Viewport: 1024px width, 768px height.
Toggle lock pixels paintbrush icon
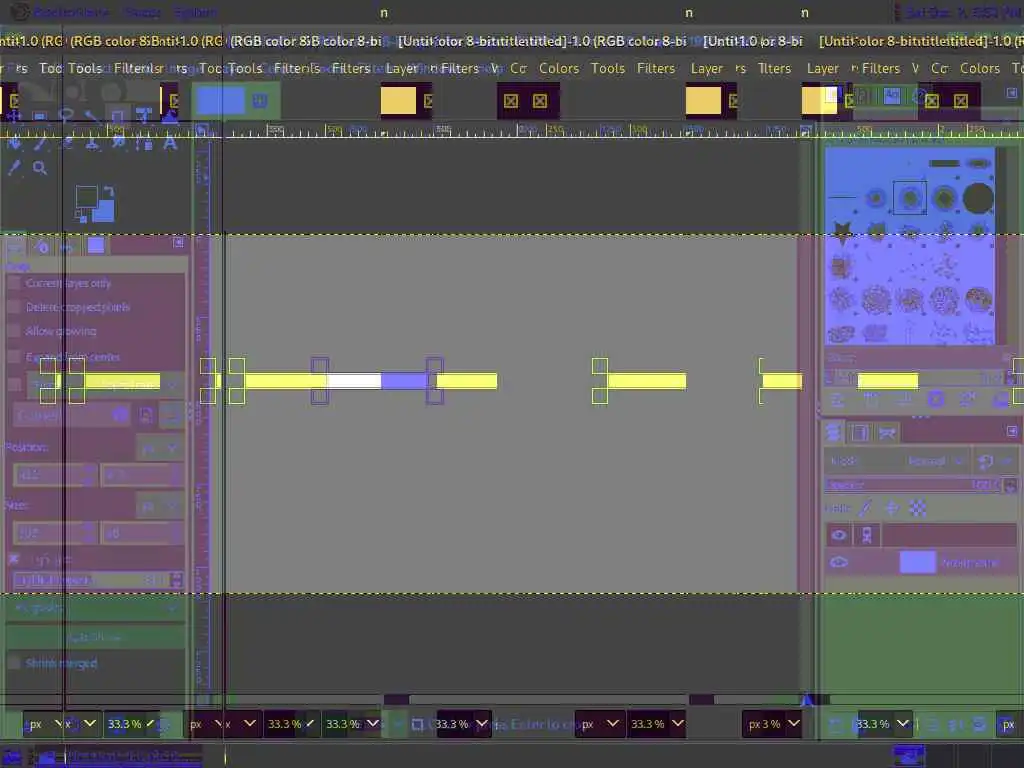865,508
